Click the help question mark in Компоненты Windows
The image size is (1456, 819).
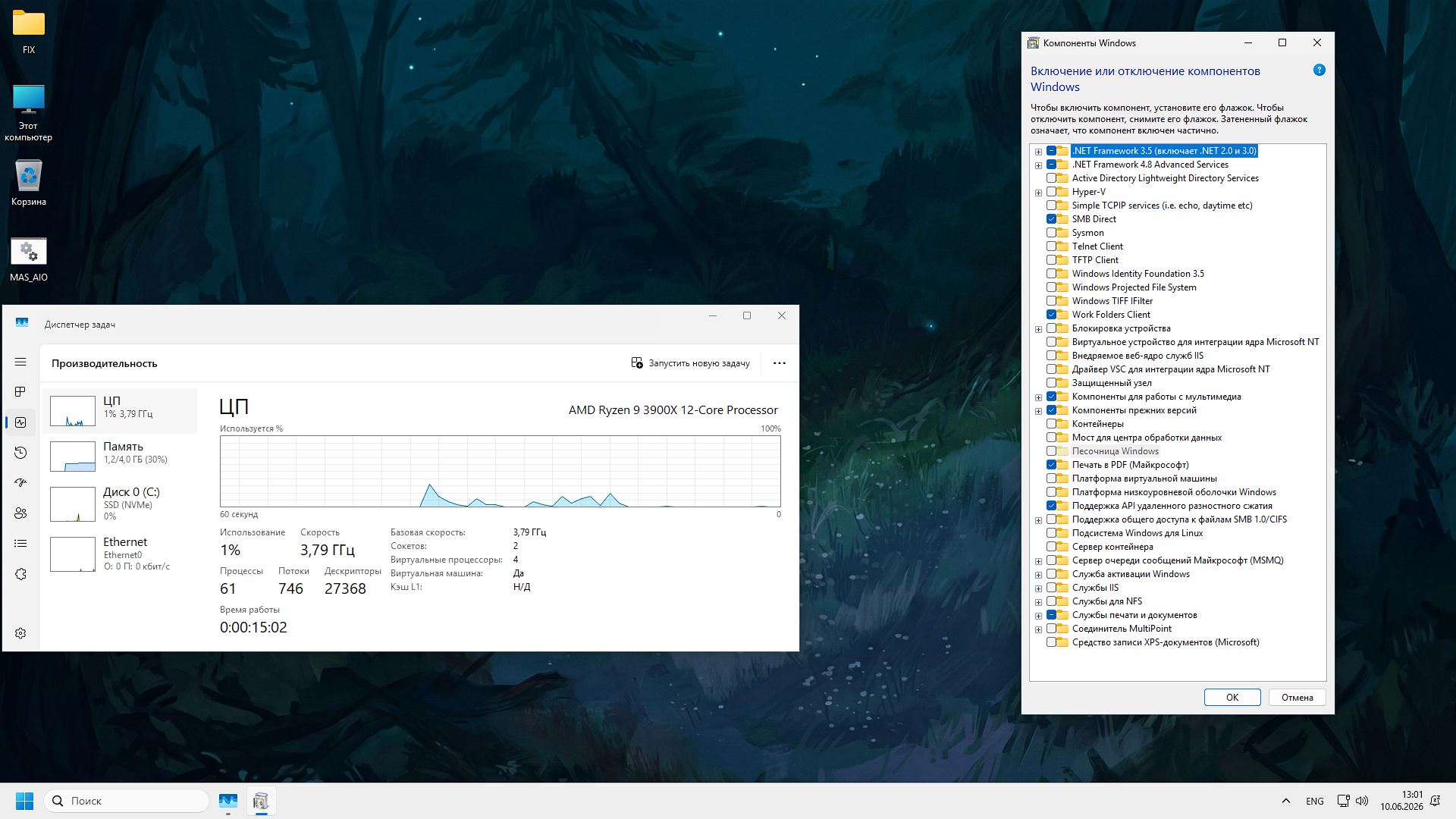click(1319, 70)
